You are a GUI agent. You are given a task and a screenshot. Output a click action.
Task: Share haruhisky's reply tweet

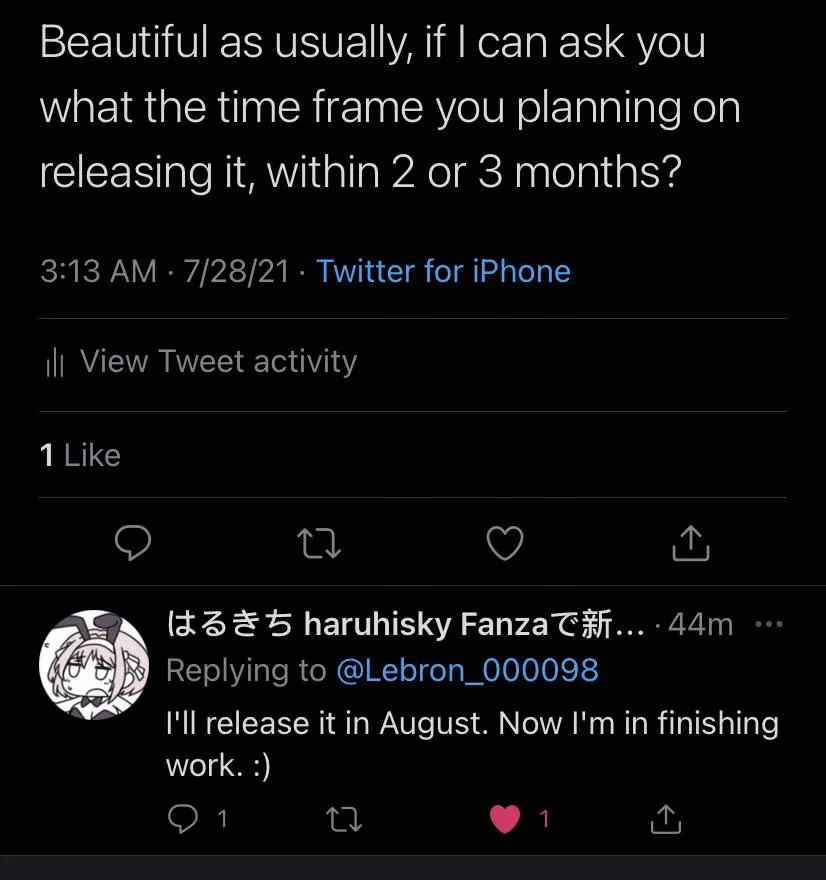coord(665,820)
